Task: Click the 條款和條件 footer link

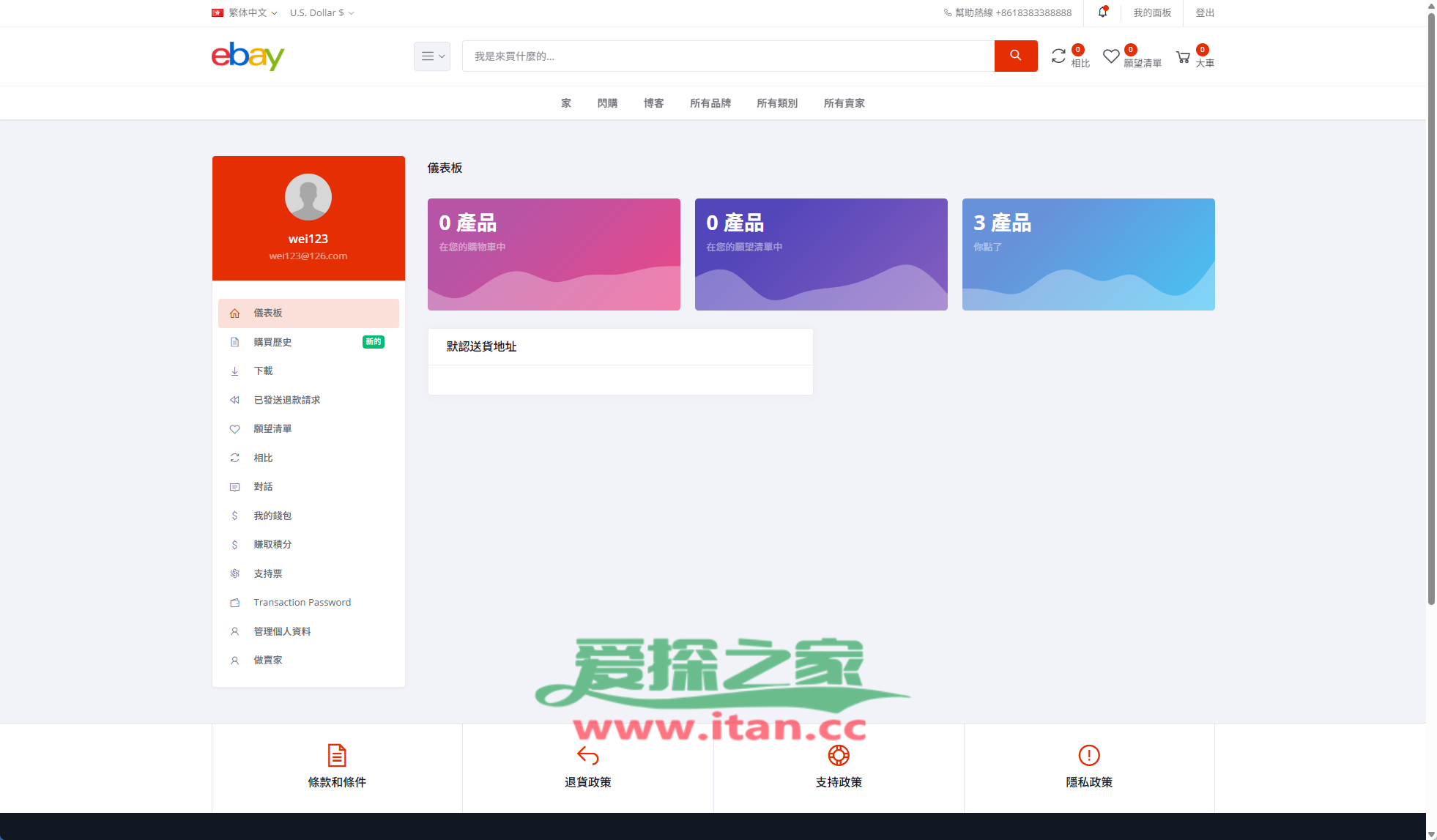Action: tap(337, 782)
